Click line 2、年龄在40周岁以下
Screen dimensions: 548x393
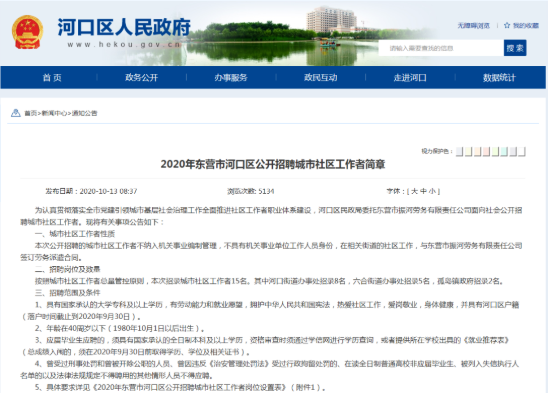(120, 328)
